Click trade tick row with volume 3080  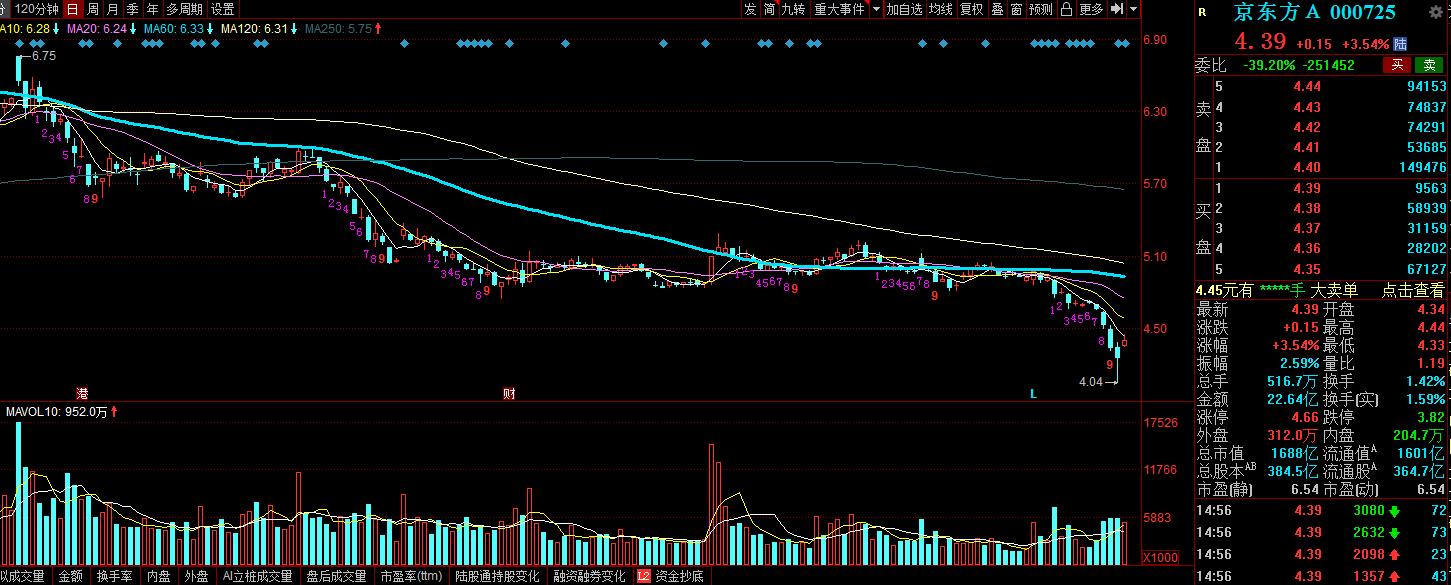pyautogui.click(x=1323, y=512)
